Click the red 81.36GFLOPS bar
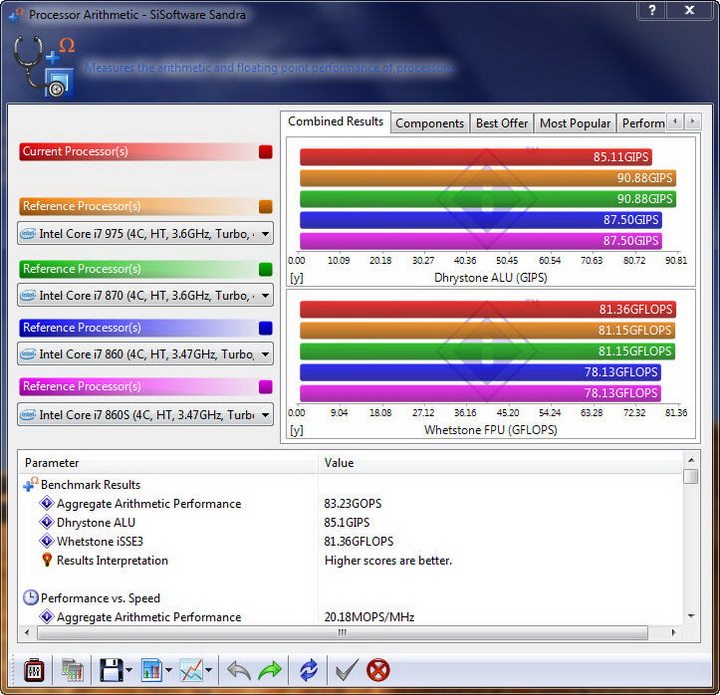 point(488,309)
